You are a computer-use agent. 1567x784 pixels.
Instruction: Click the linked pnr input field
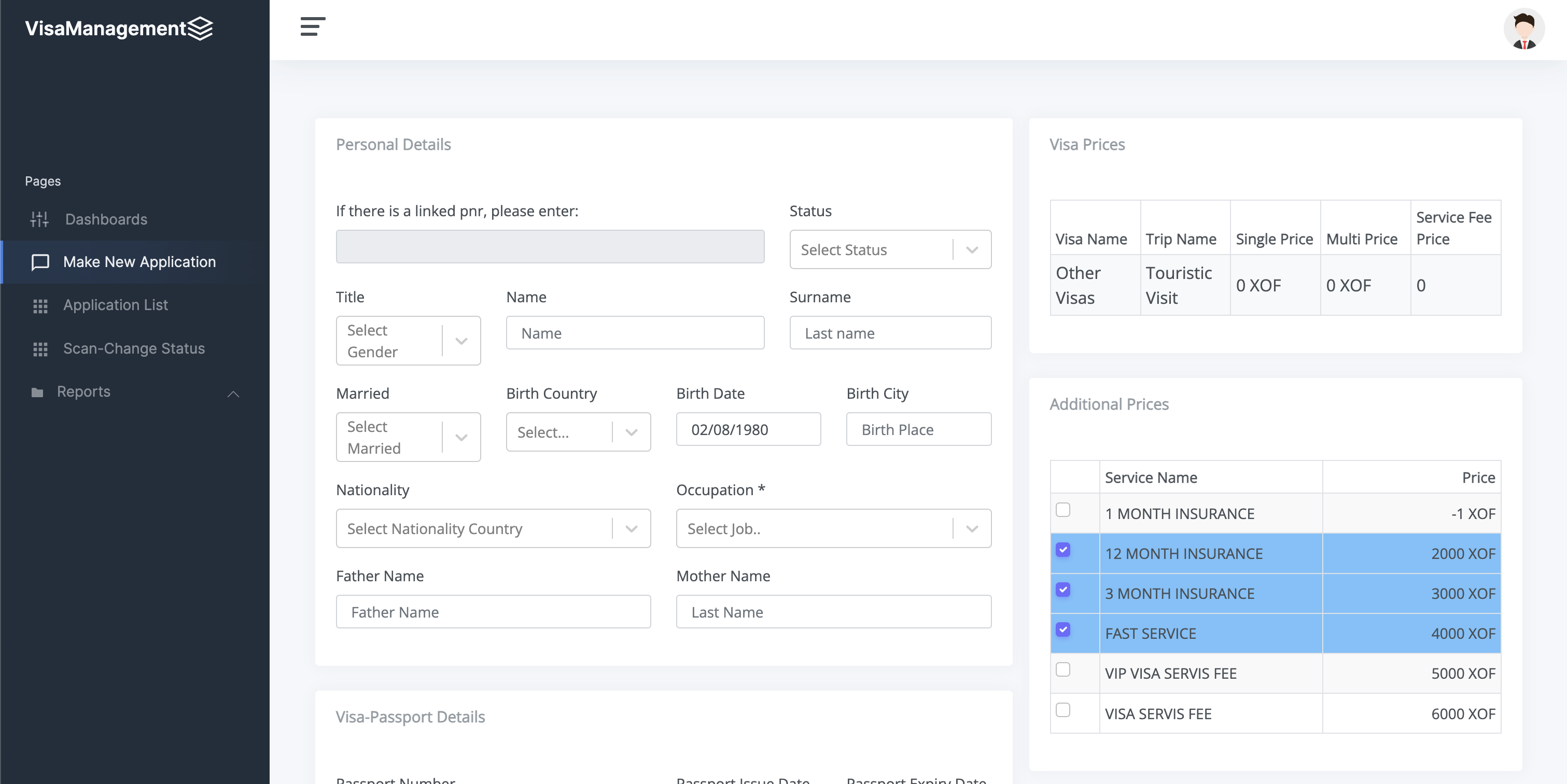click(550, 246)
